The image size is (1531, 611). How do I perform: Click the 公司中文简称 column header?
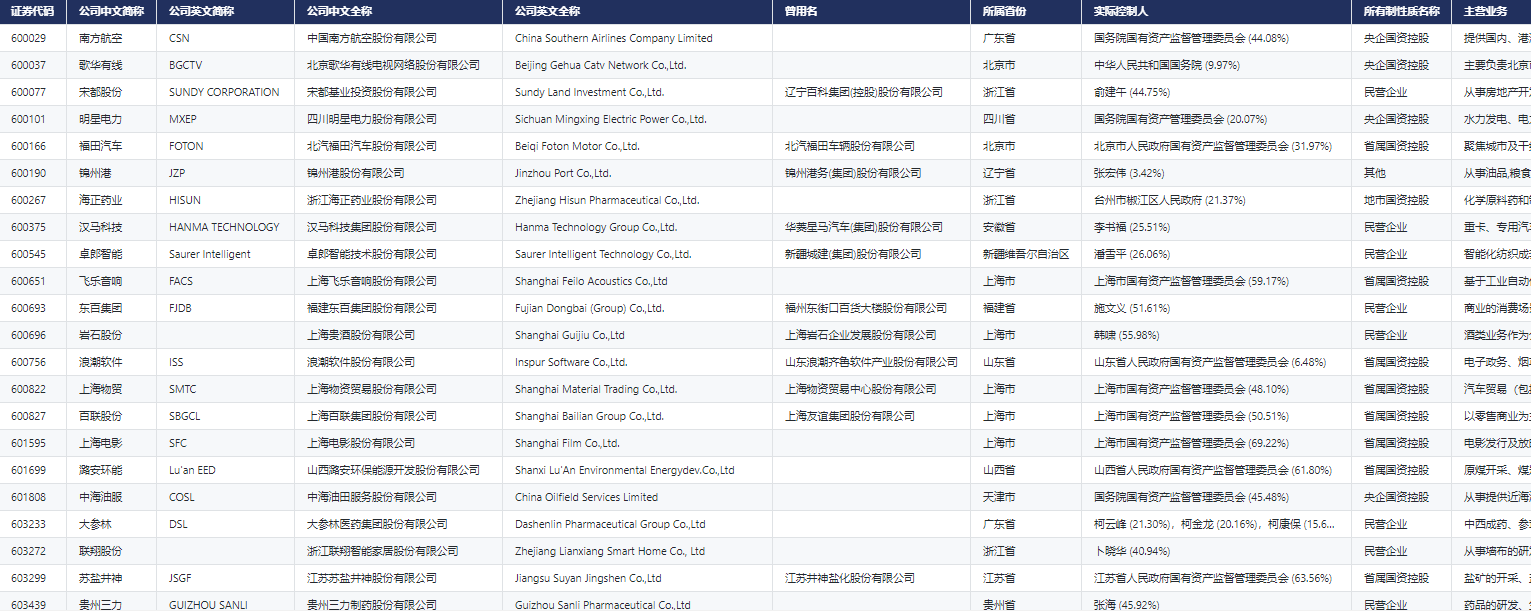[x=112, y=11]
